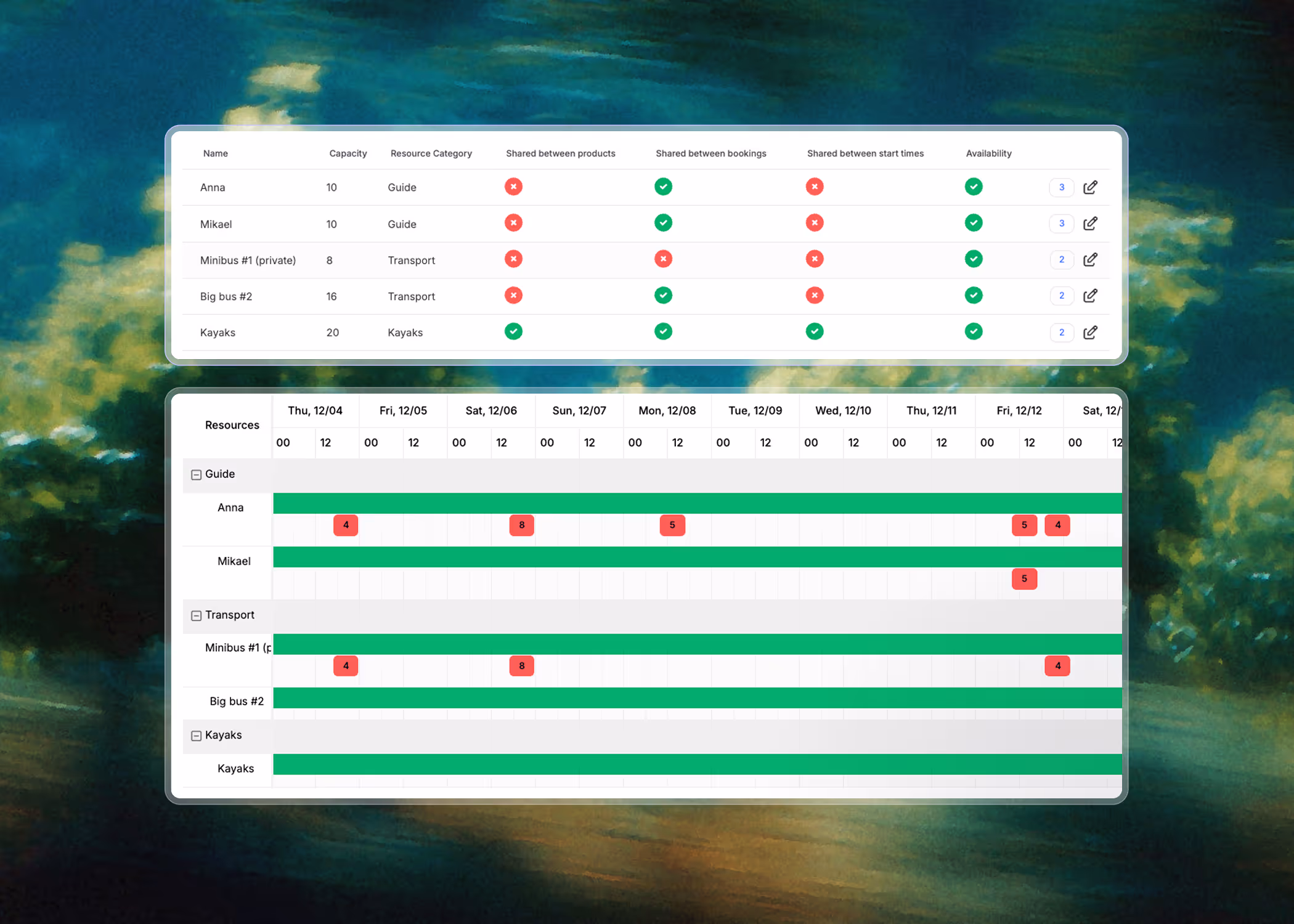This screenshot has height=924, width=1294.
Task: Toggle Shared between bookings for Minibus #1
Action: click(663, 259)
